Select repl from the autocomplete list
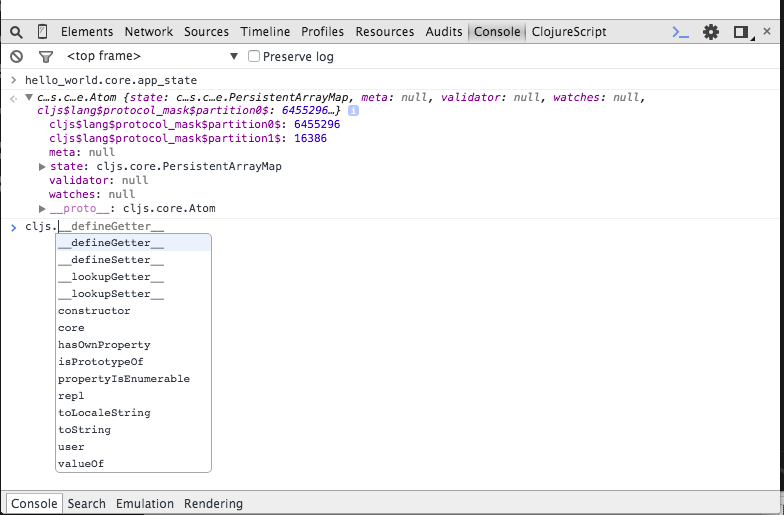The height and width of the screenshot is (515, 784). [134, 396]
